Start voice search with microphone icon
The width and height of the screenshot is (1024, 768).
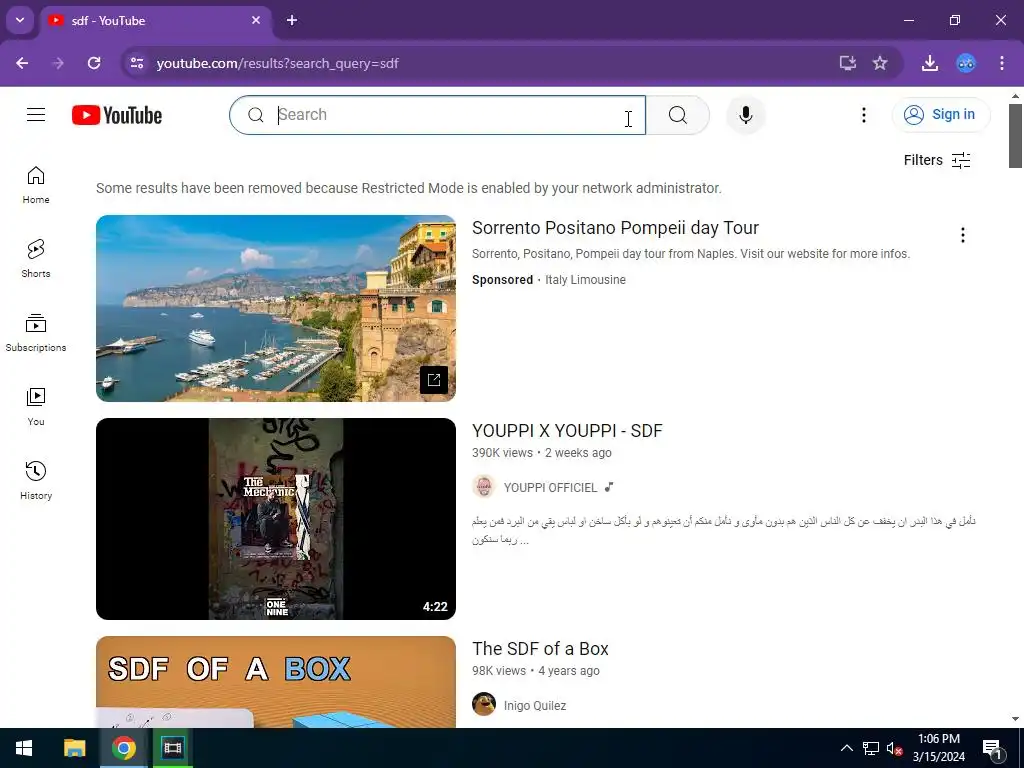coord(745,115)
